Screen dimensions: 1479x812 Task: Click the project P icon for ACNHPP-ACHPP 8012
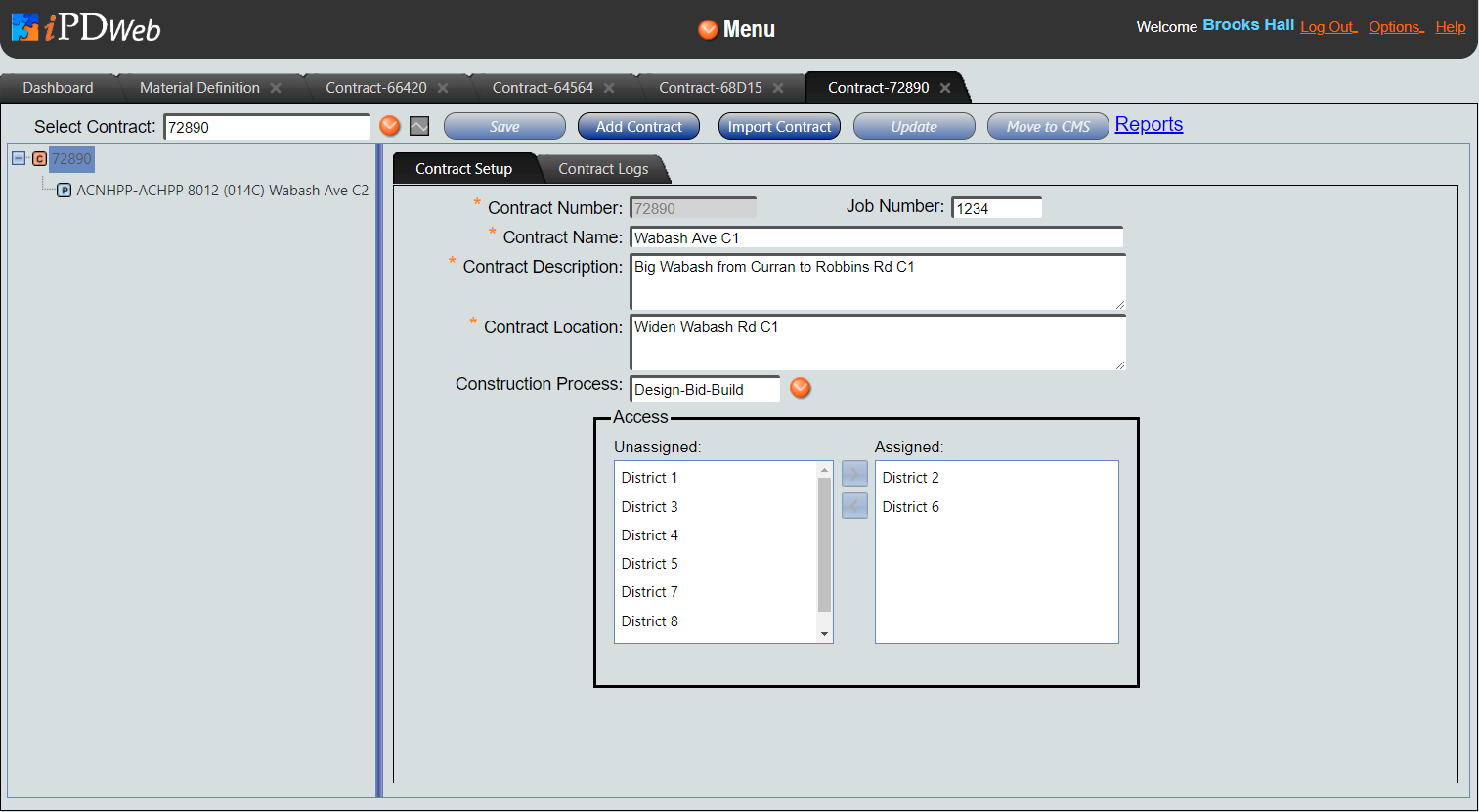click(64, 190)
